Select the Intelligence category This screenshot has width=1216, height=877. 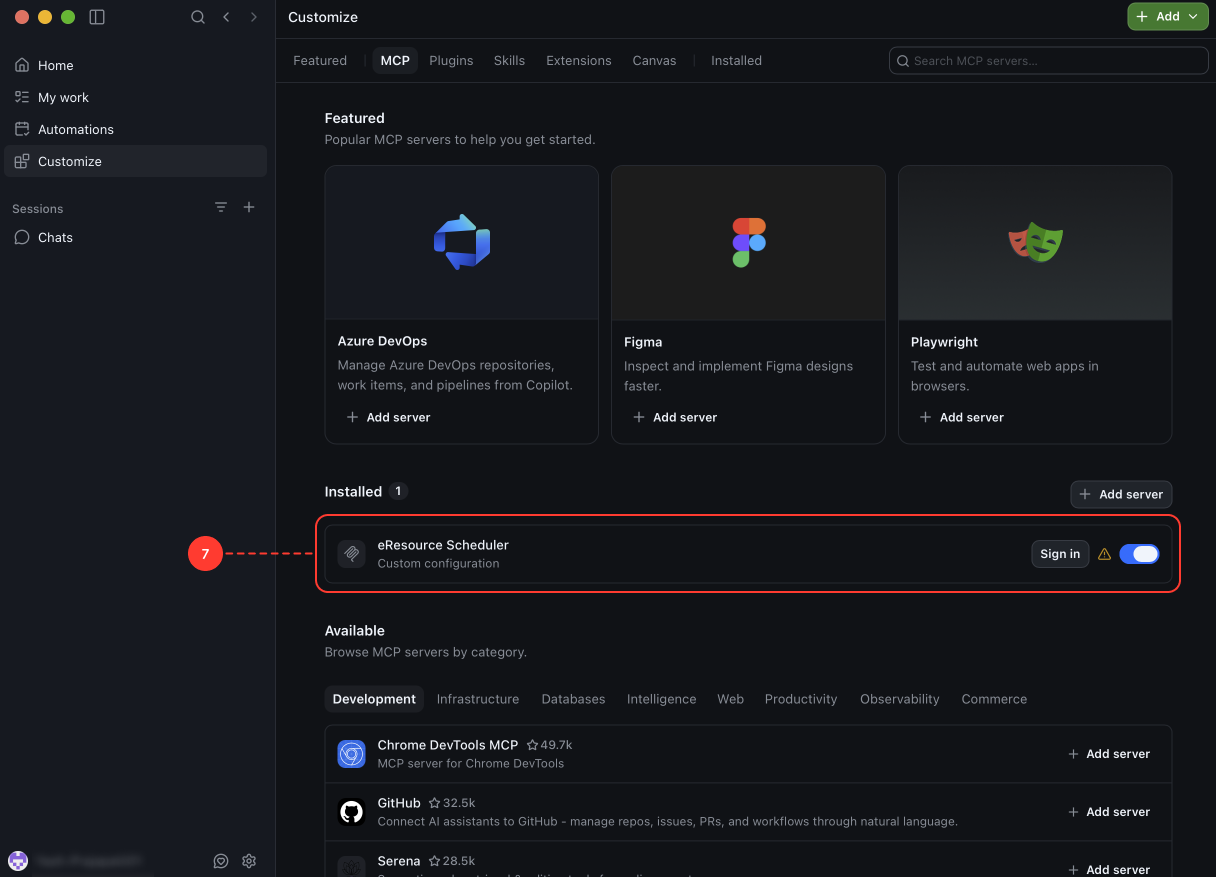pos(661,699)
